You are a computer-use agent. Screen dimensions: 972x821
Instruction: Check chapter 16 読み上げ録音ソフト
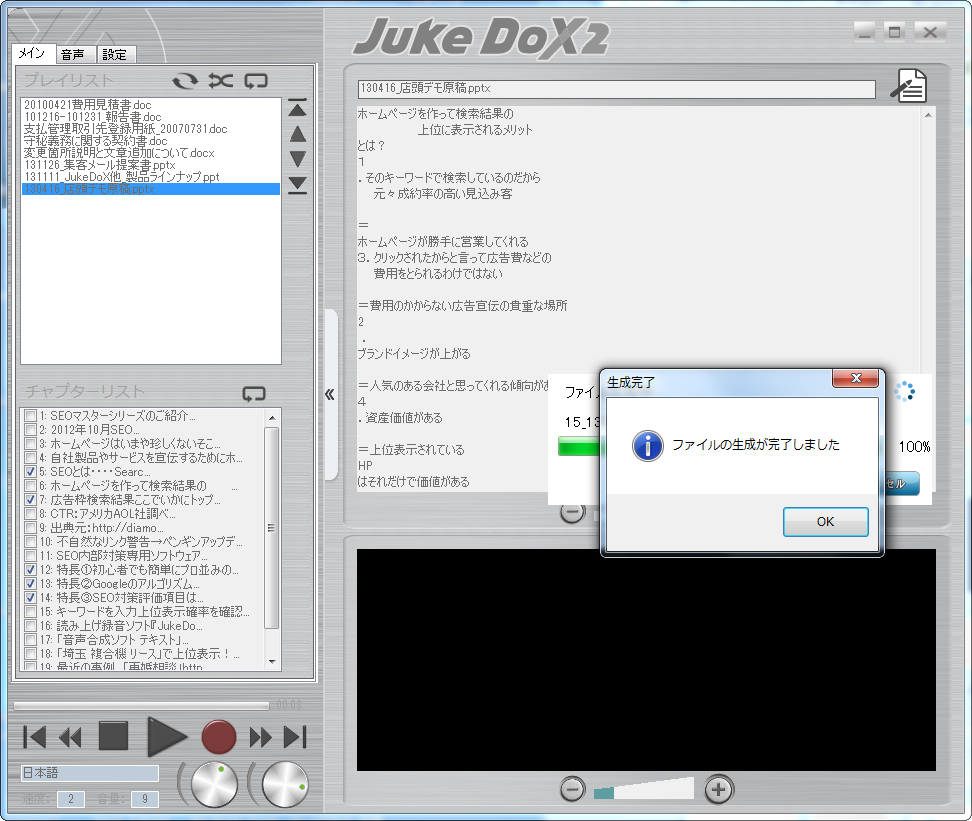coord(30,626)
